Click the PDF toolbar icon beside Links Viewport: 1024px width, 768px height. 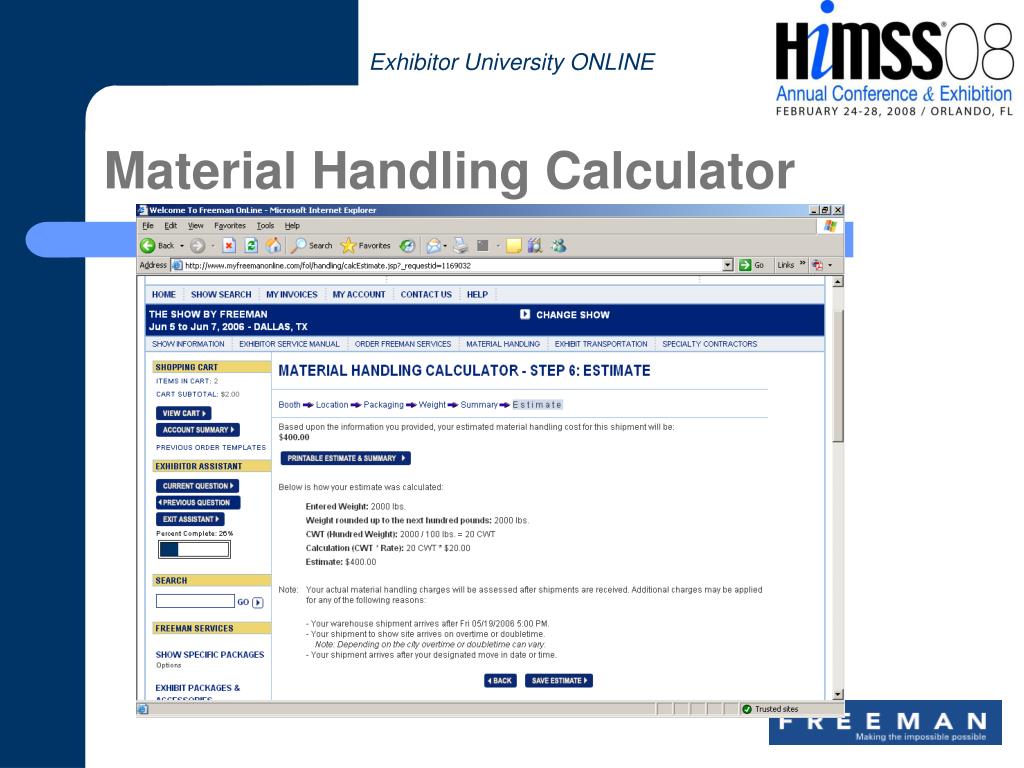(x=817, y=265)
